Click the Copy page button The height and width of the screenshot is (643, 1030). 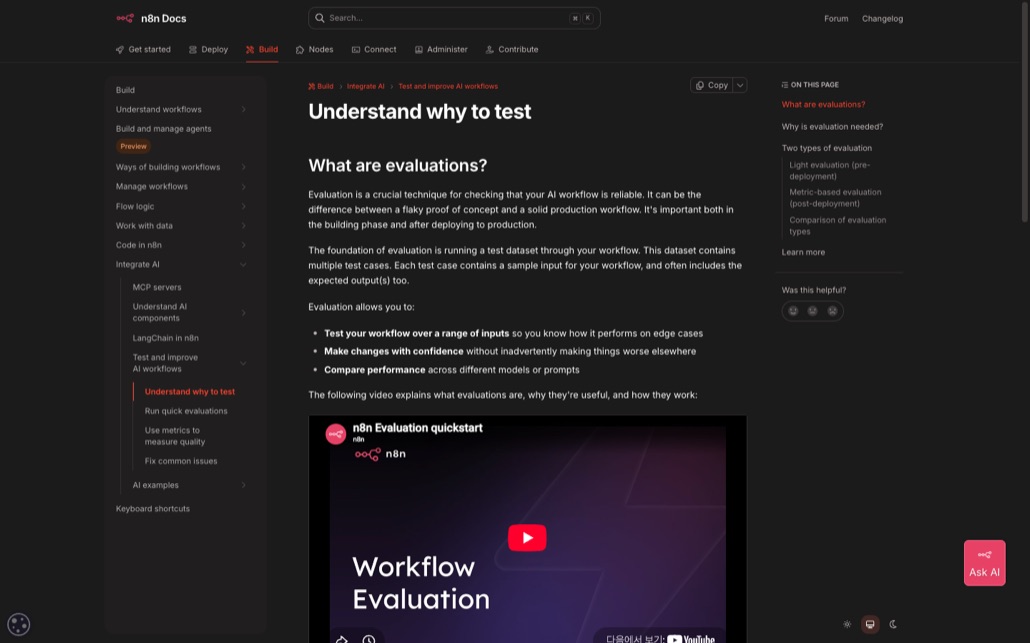(x=711, y=85)
